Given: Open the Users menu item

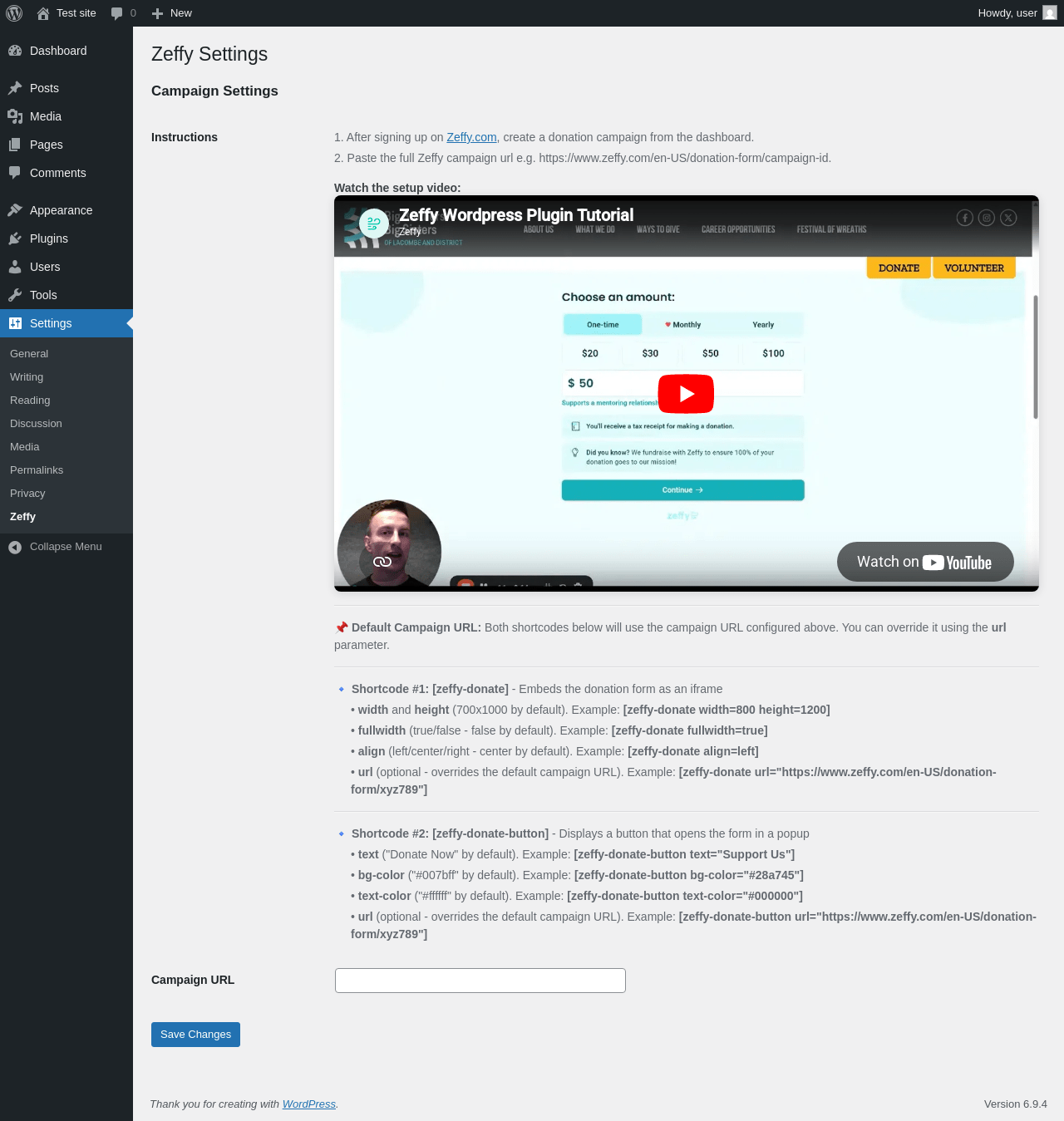Looking at the screenshot, I should coord(66,267).
